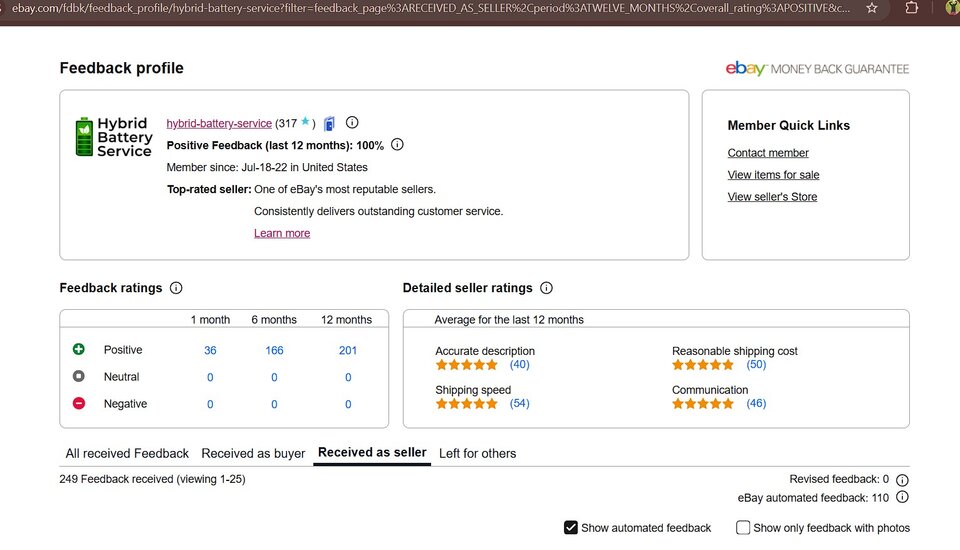Viewport: 960px width, 550px height.
Task: Bookmark this page with the star icon
Action: [x=872, y=8]
